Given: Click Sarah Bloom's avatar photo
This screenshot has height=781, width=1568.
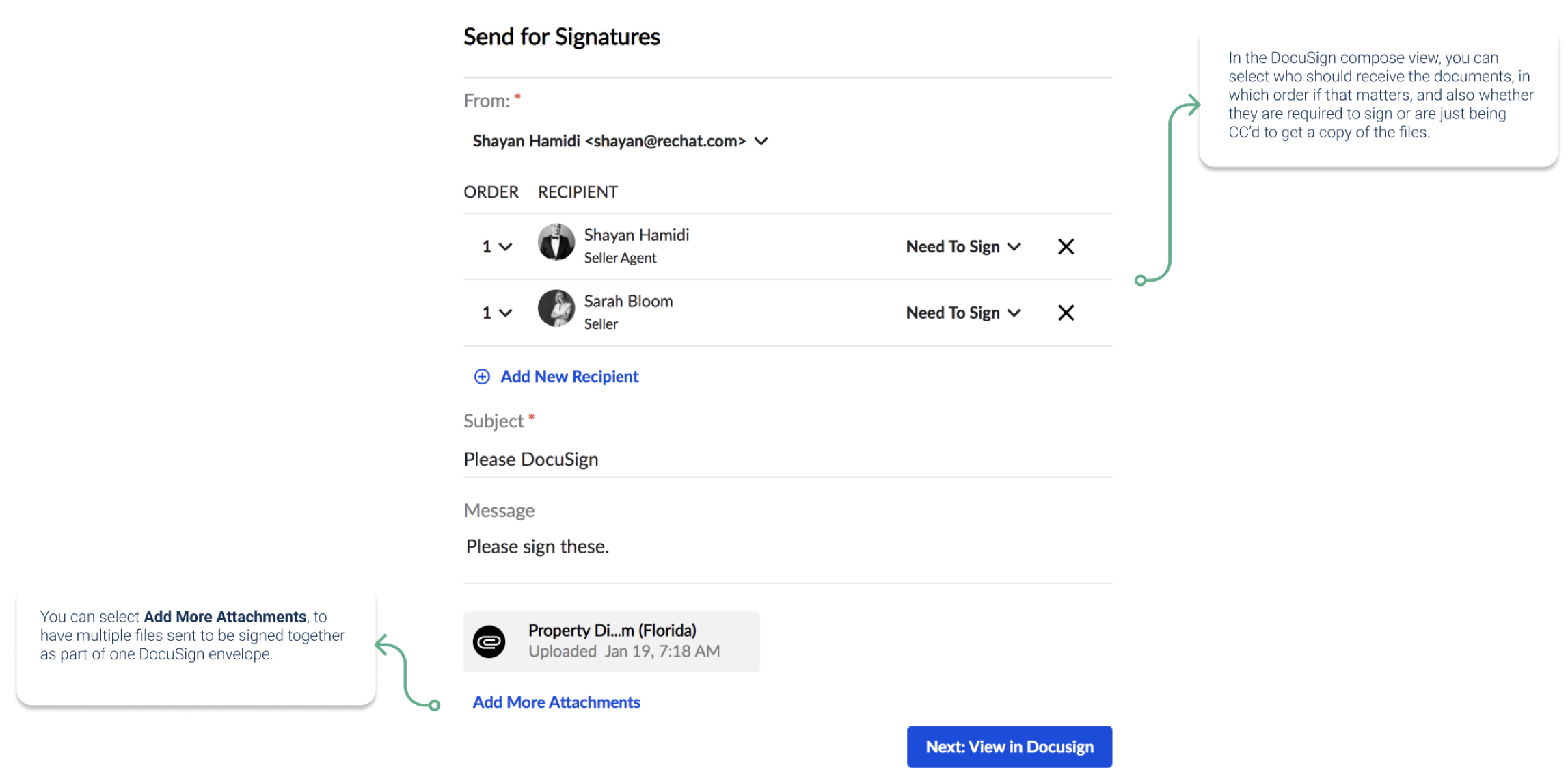Looking at the screenshot, I should (556, 308).
